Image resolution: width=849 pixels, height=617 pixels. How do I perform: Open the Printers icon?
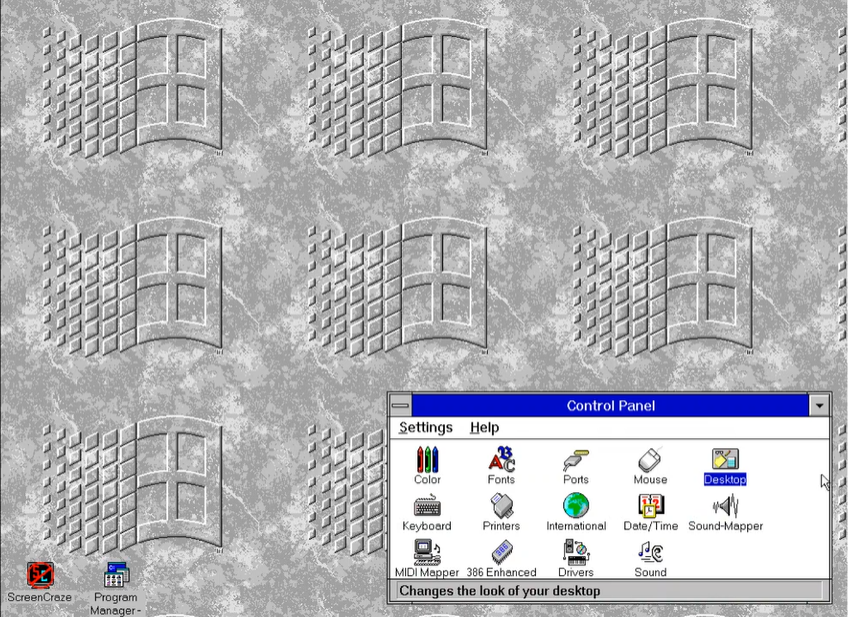tap(501, 508)
